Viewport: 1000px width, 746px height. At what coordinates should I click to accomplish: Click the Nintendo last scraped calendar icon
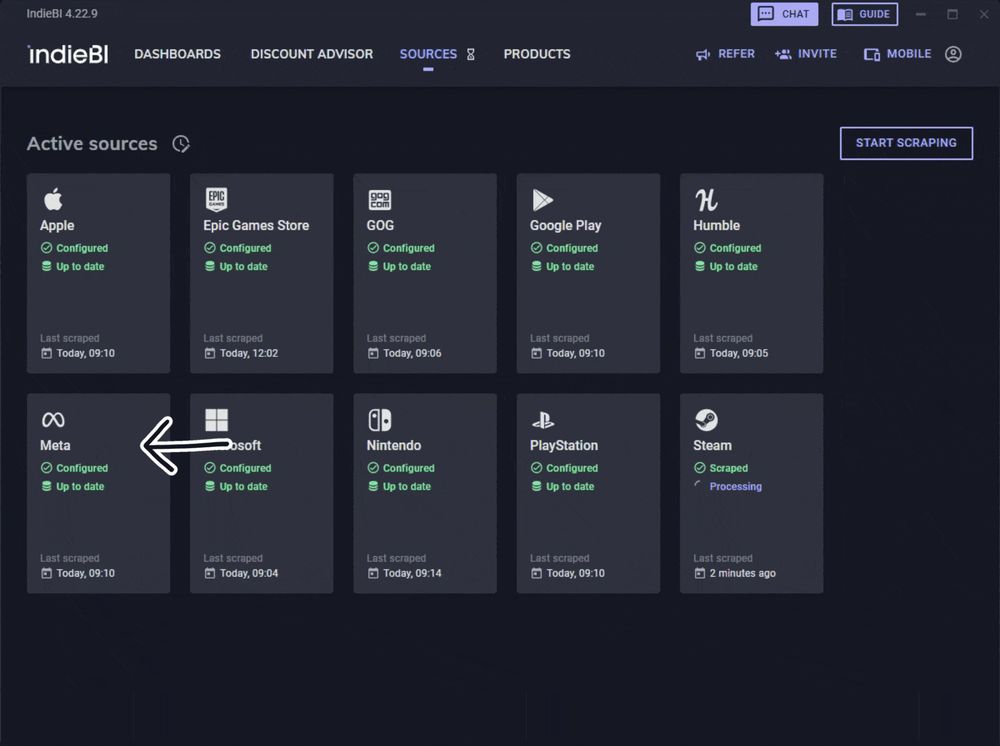[x=373, y=573]
